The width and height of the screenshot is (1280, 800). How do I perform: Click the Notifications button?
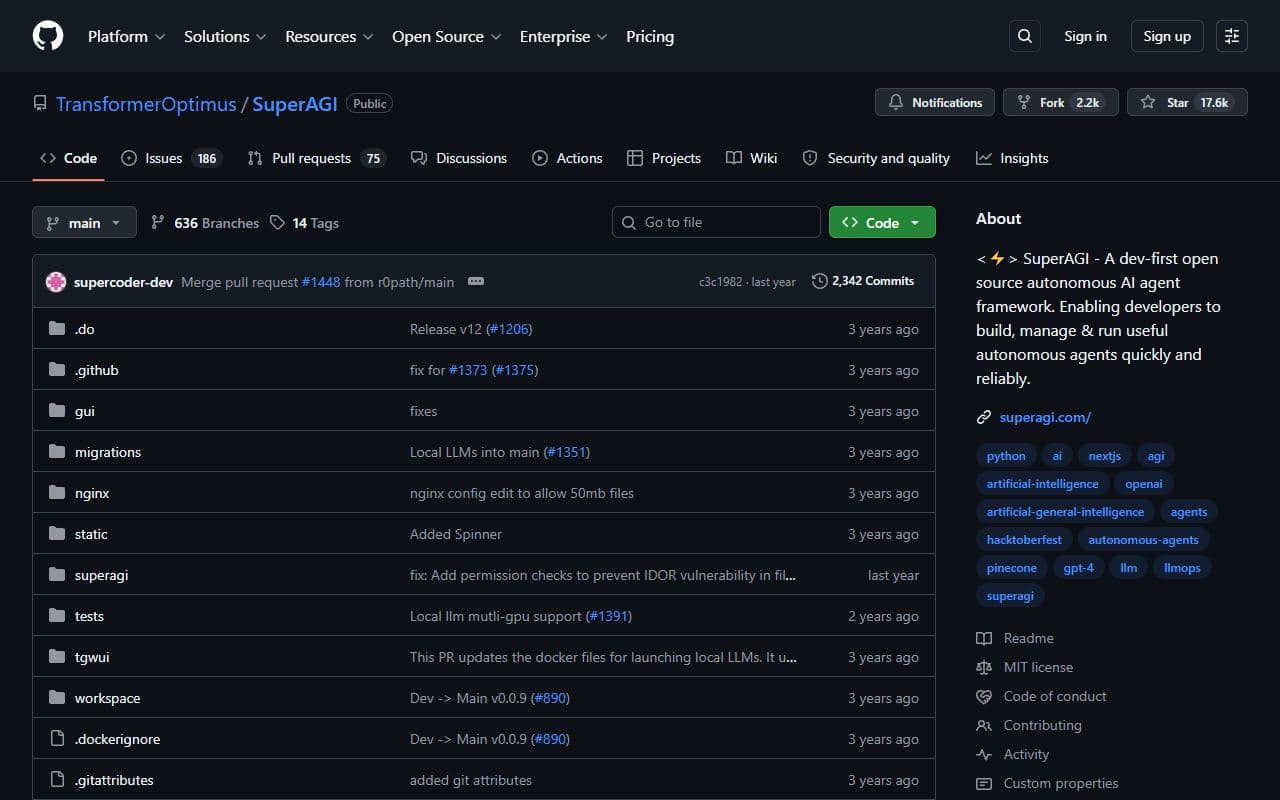click(935, 102)
